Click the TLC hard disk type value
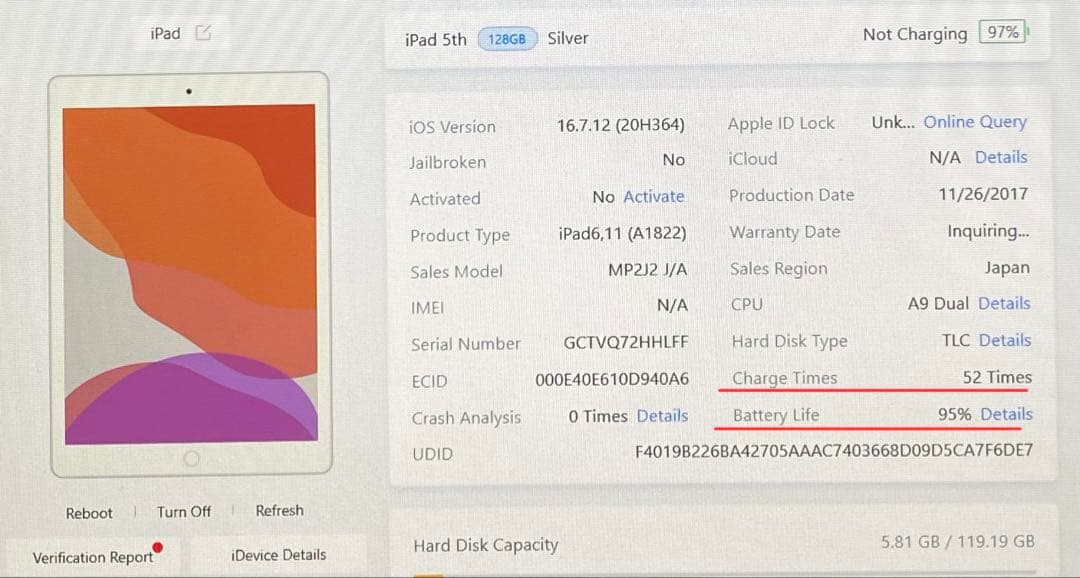Screen dimensions: 1080x578 click(956, 340)
